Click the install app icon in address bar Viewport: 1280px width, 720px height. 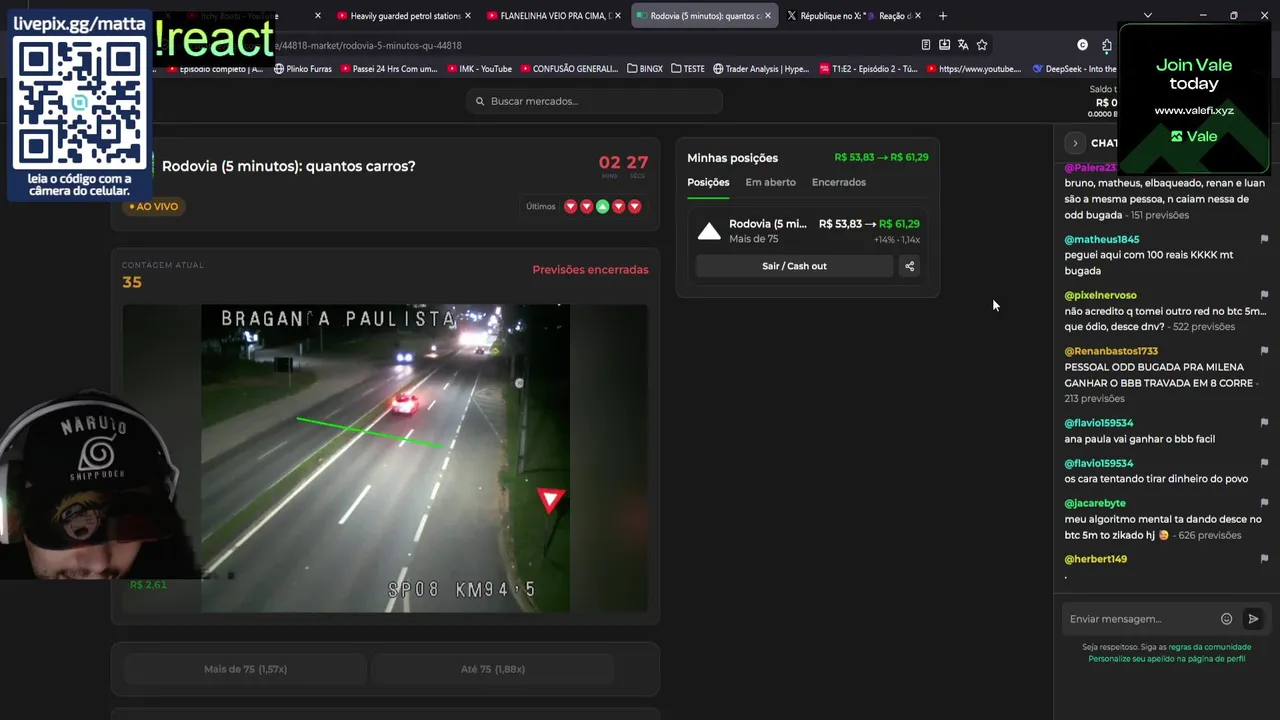(x=944, y=45)
